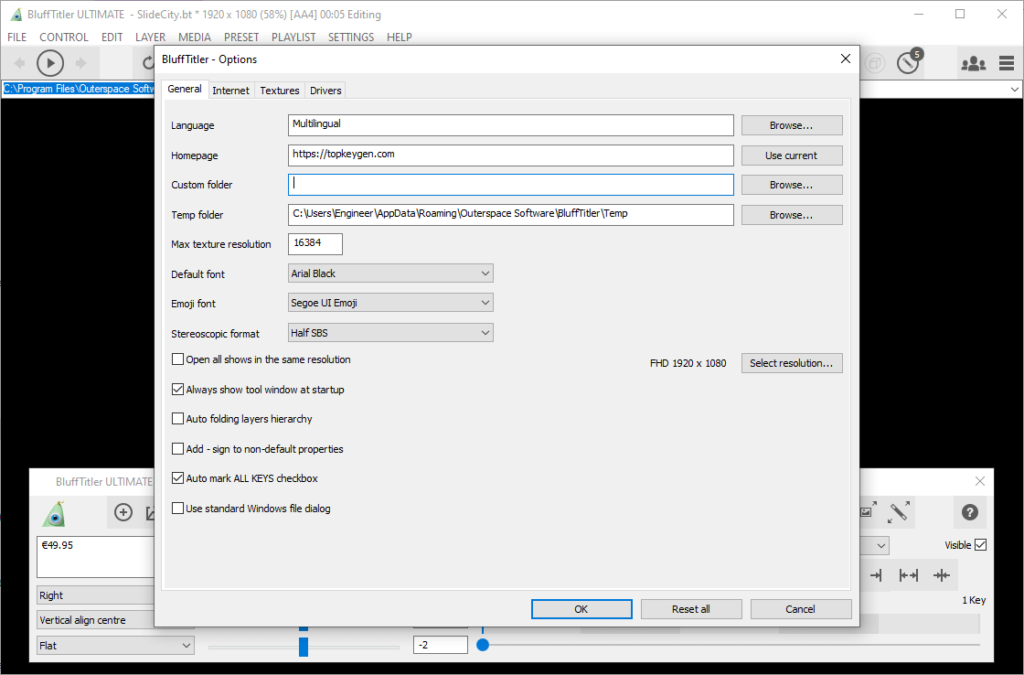The width and height of the screenshot is (1024, 675).
Task: Click Browse next to Custom folder
Action: [792, 185]
